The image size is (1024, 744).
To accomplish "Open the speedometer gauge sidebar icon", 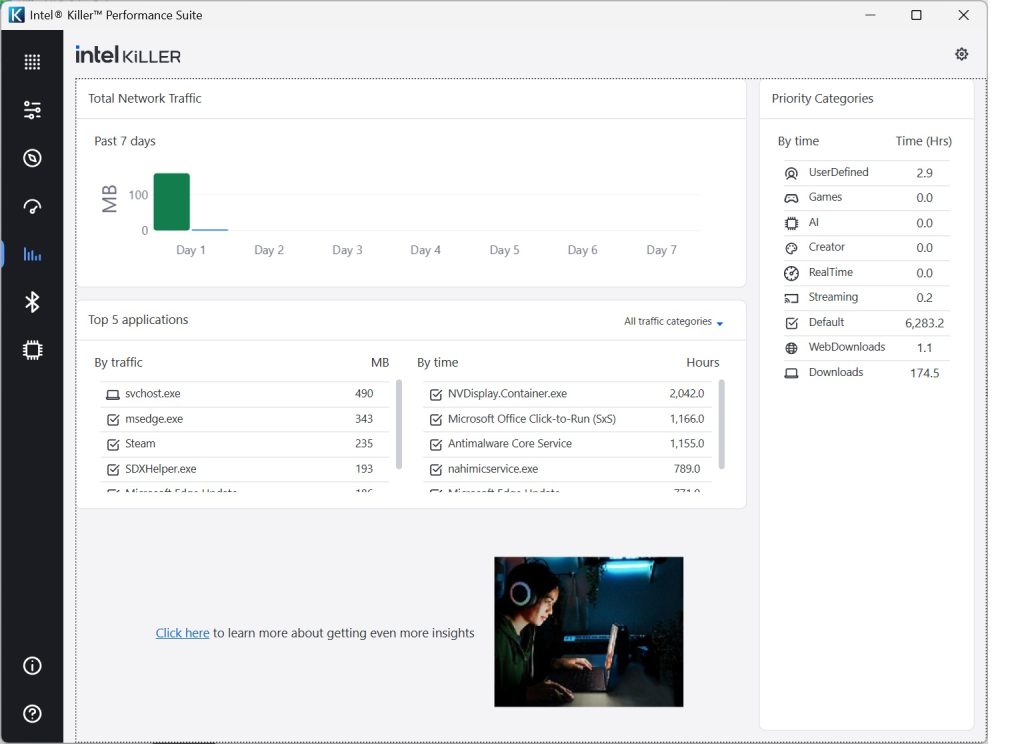I will point(32,207).
